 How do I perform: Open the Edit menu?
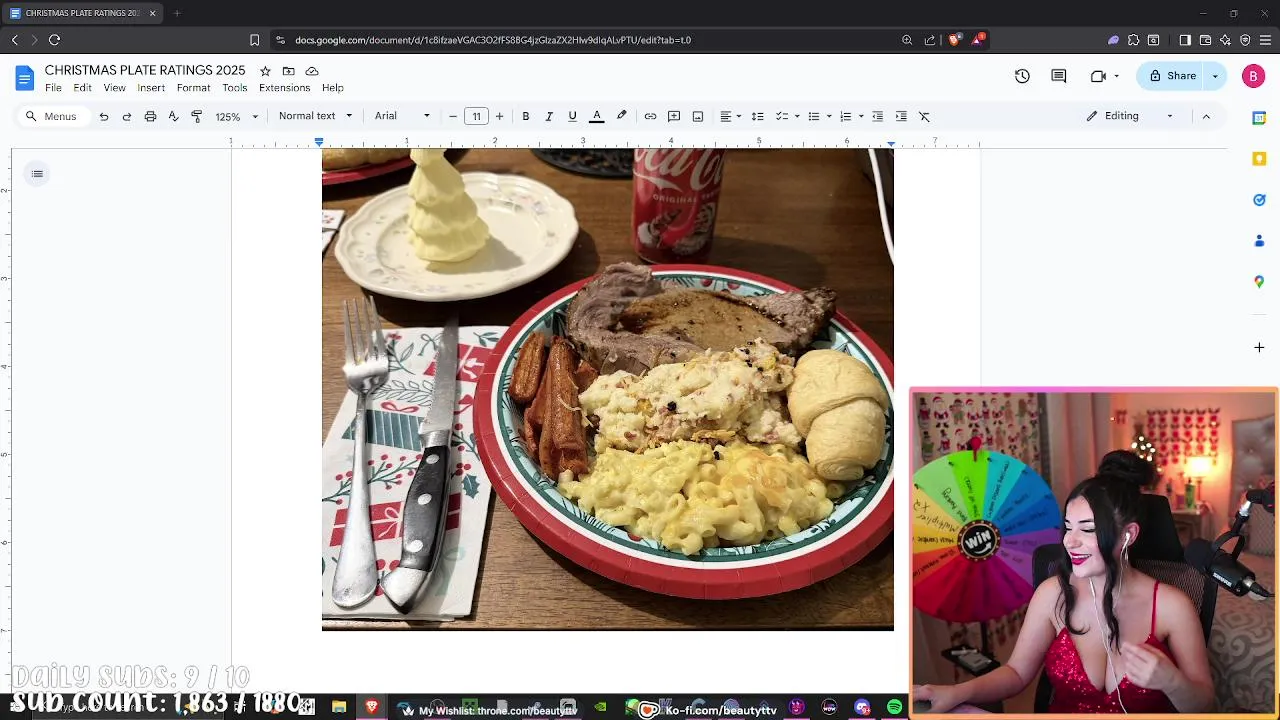click(82, 88)
